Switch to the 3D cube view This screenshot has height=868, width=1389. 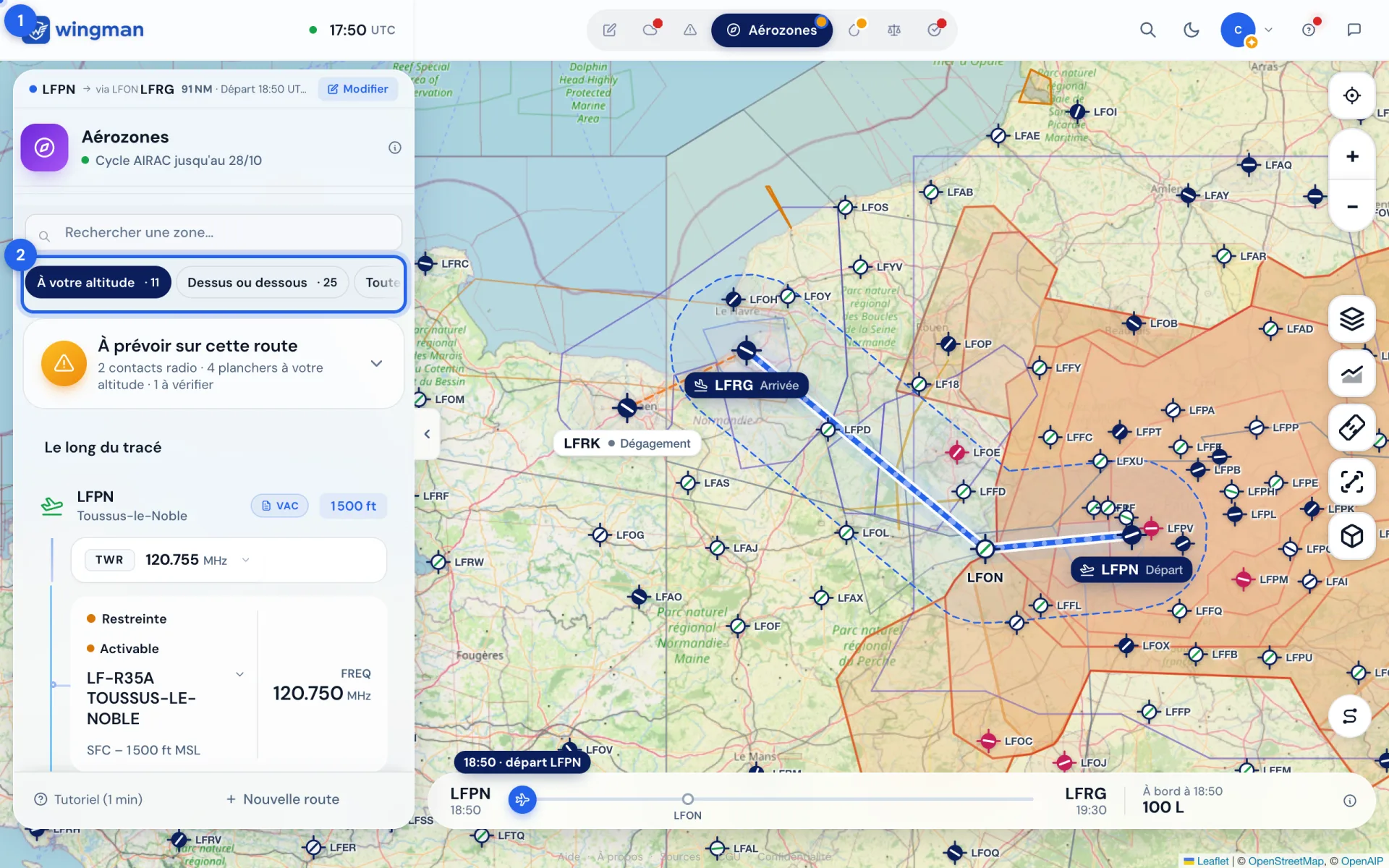pos(1351,536)
